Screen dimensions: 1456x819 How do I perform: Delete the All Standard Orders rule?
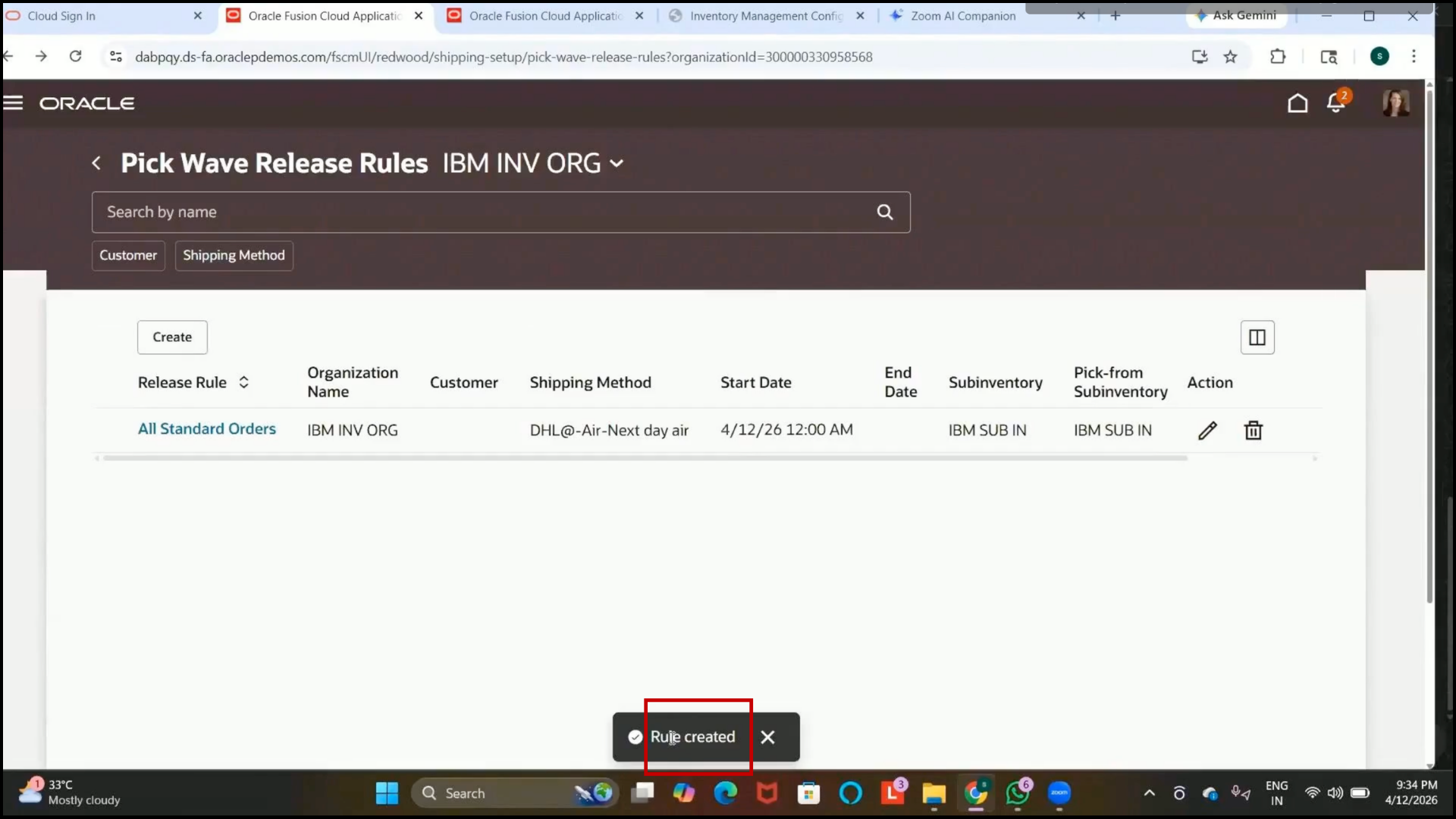tap(1253, 431)
